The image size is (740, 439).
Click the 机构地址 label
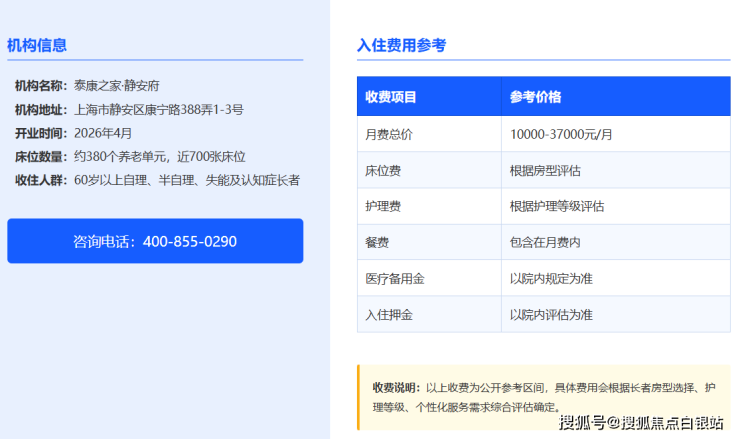[41, 110]
